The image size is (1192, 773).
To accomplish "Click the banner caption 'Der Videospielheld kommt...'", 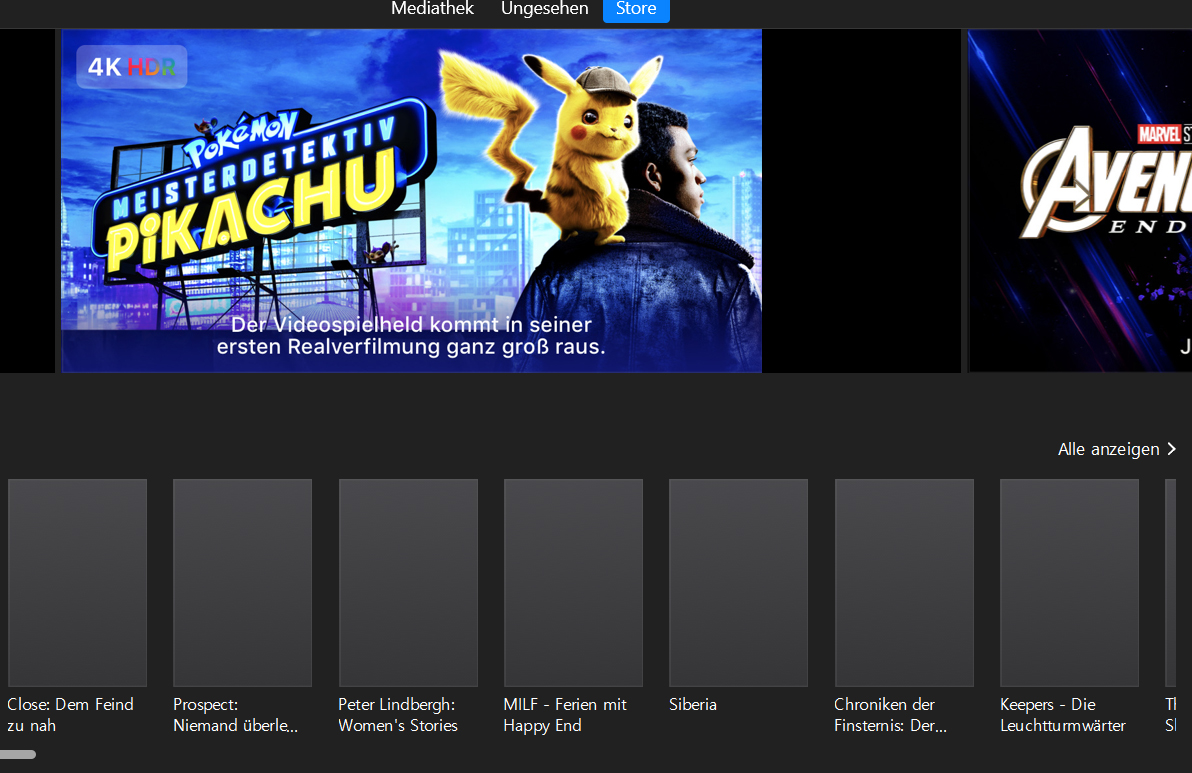I will coord(411,336).
